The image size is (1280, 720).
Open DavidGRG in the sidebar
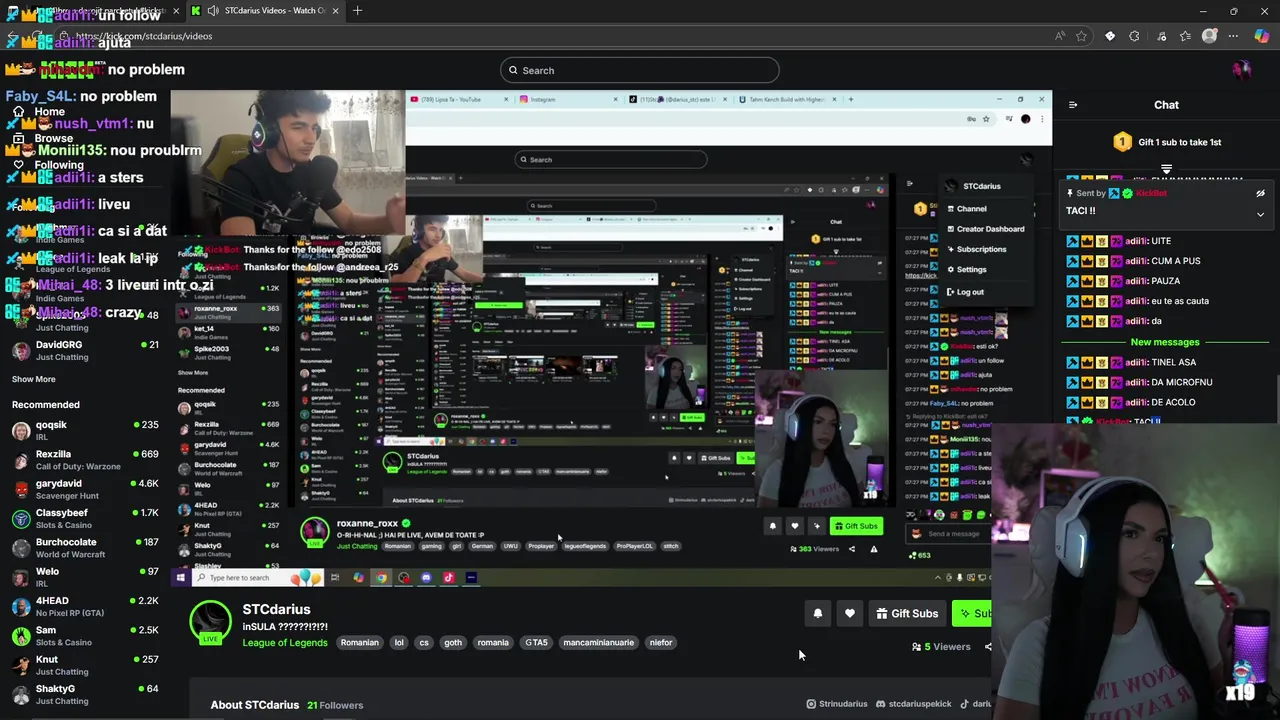[85, 350]
